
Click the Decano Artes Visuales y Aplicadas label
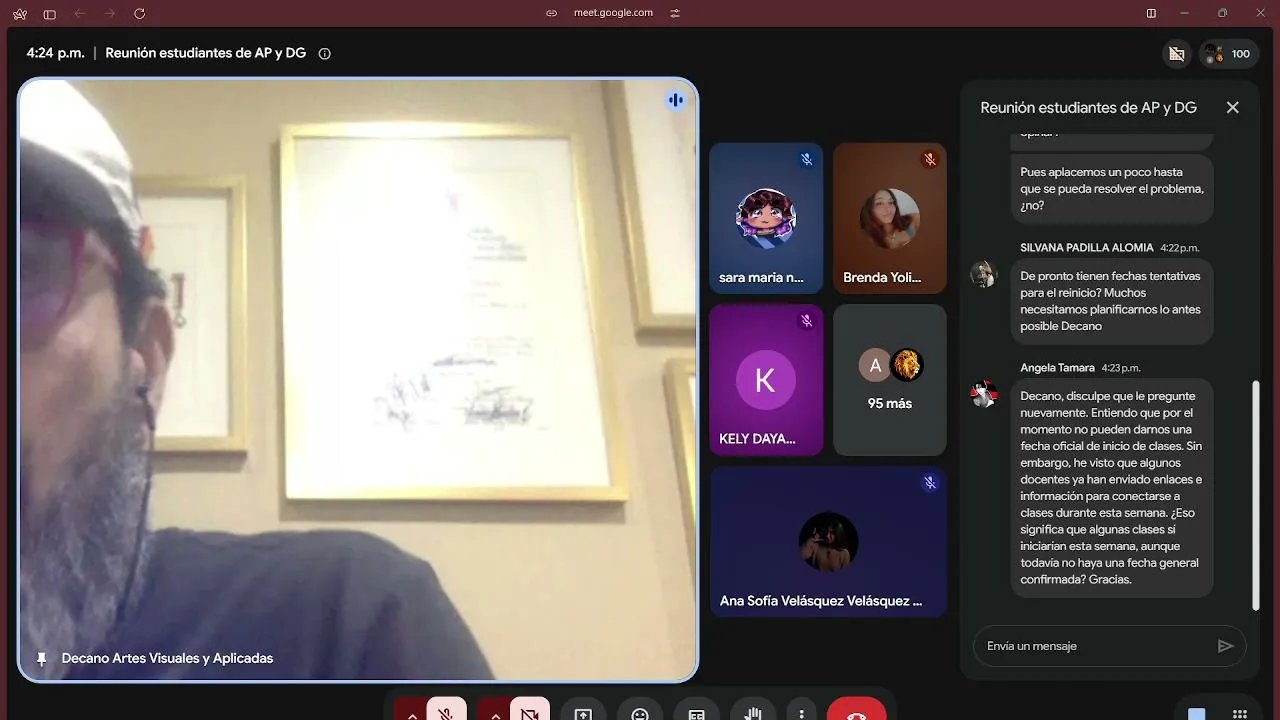coord(167,659)
